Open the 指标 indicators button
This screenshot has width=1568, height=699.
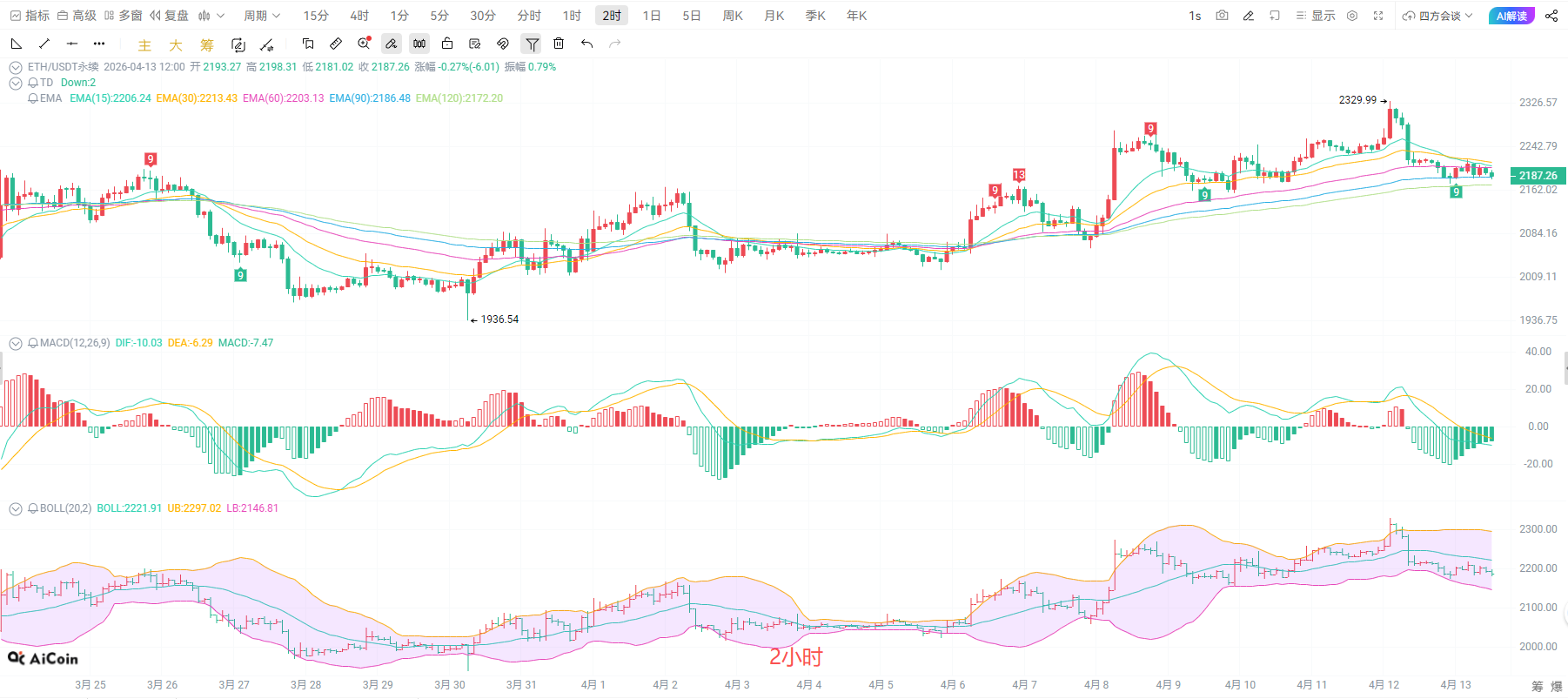(x=30, y=16)
